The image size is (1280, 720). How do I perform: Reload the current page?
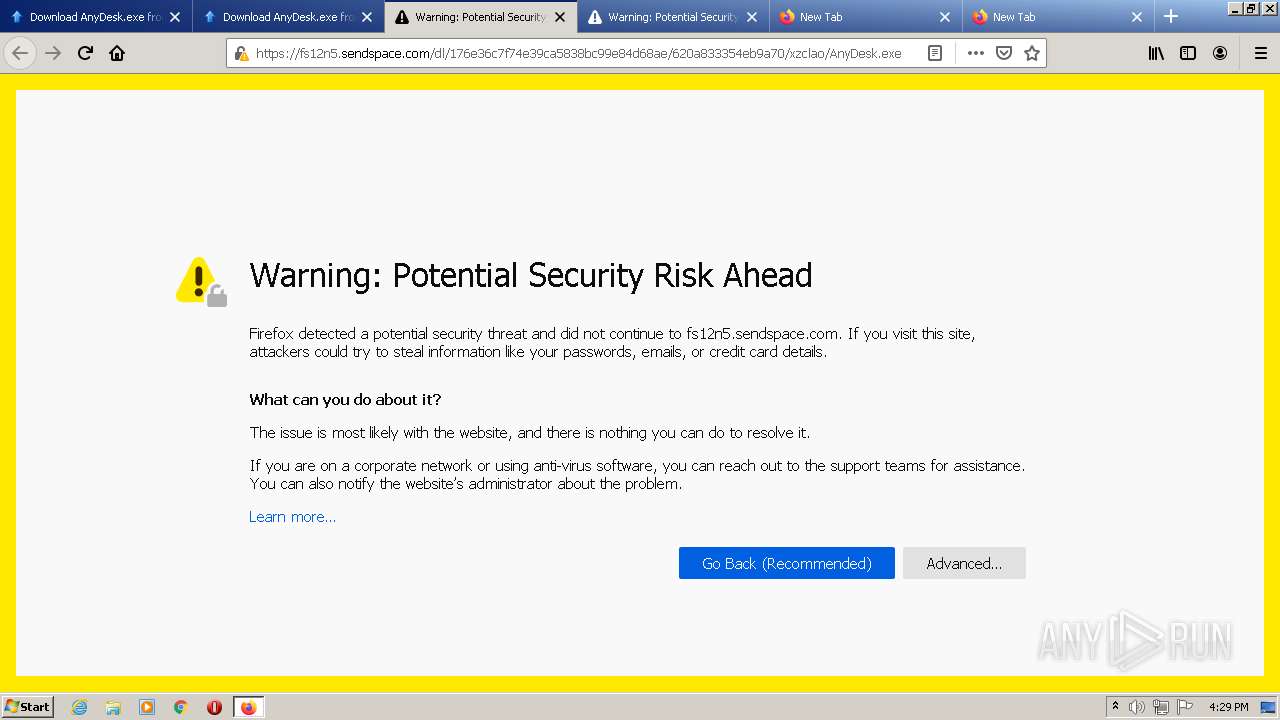(85, 53)
